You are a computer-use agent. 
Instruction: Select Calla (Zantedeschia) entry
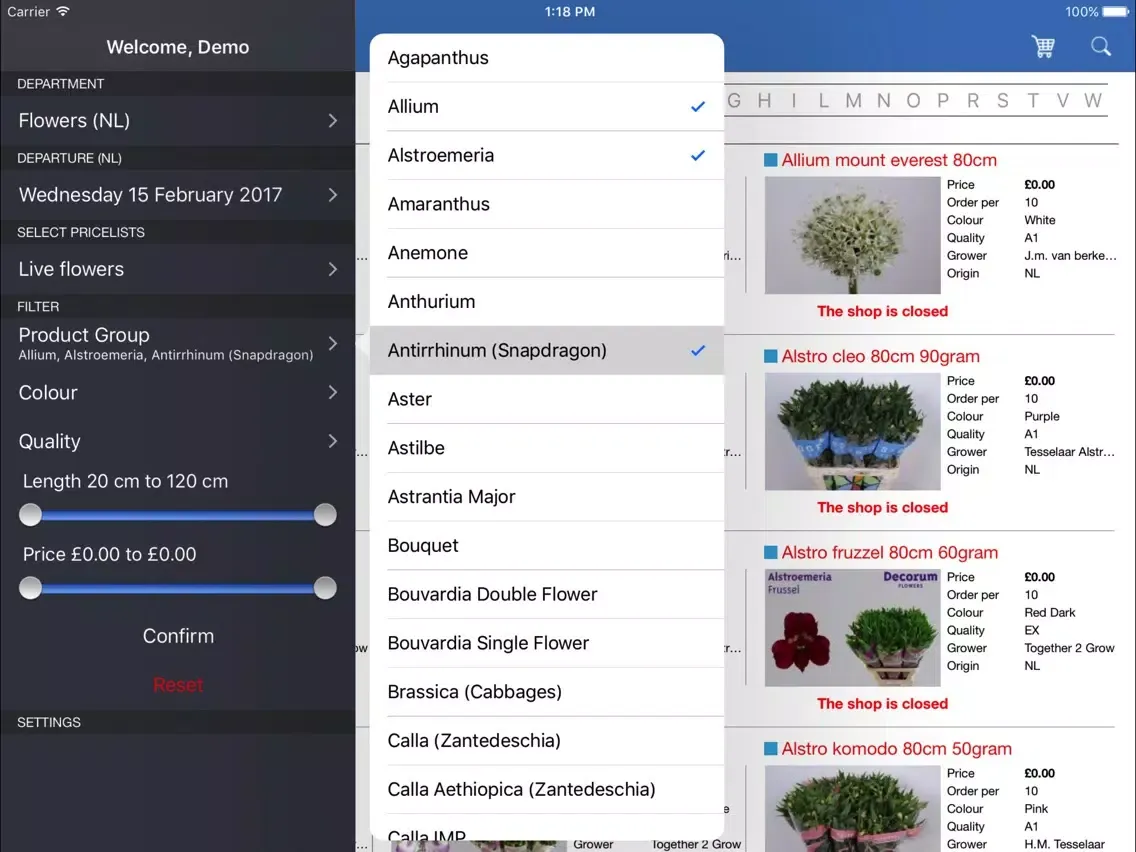click(x=547, y=740)
